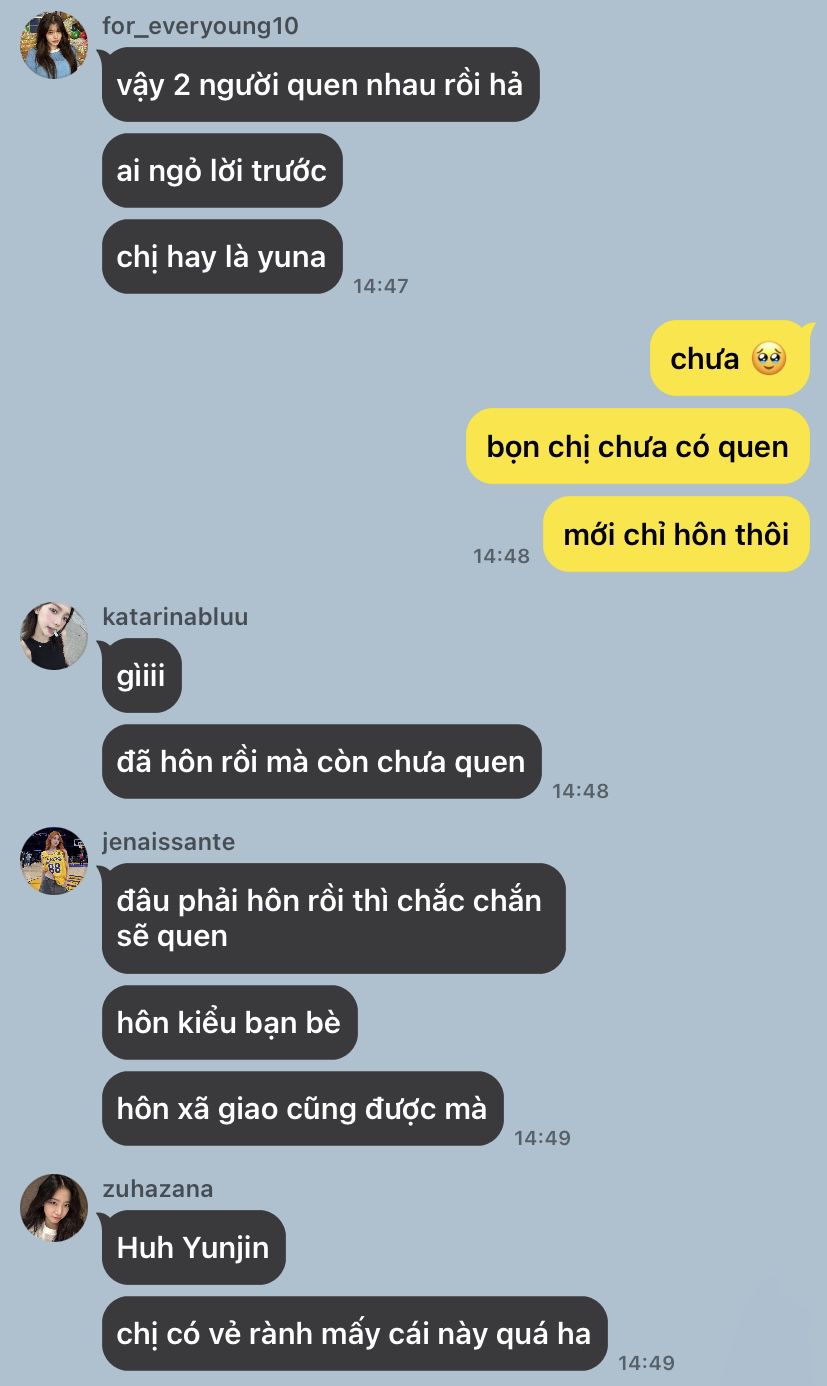
Task: Select the 'gìiii' message bubble
Action: (x=142, y=675)
